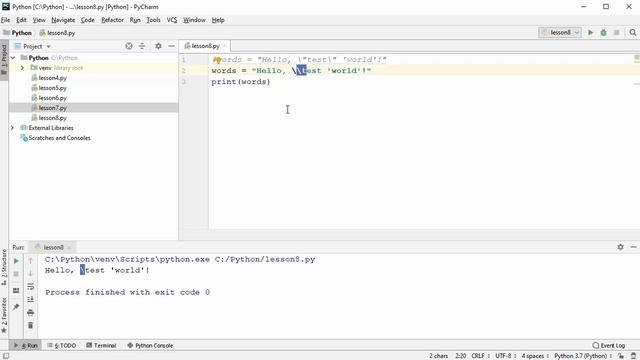Toggle the 1: Project side tab
640x360 pixels.
coord(4,59)
